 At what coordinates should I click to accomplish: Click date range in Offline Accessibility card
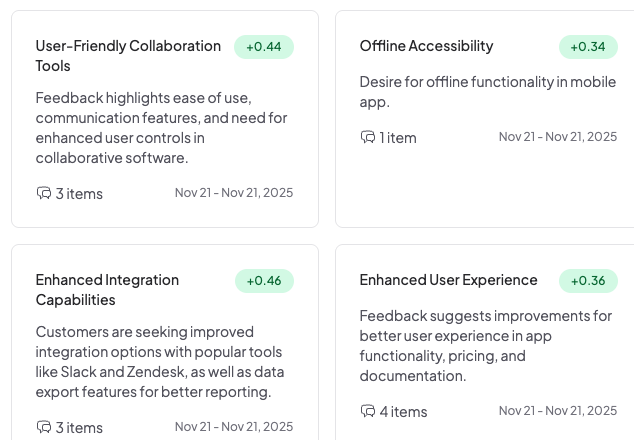coord(558,137)
